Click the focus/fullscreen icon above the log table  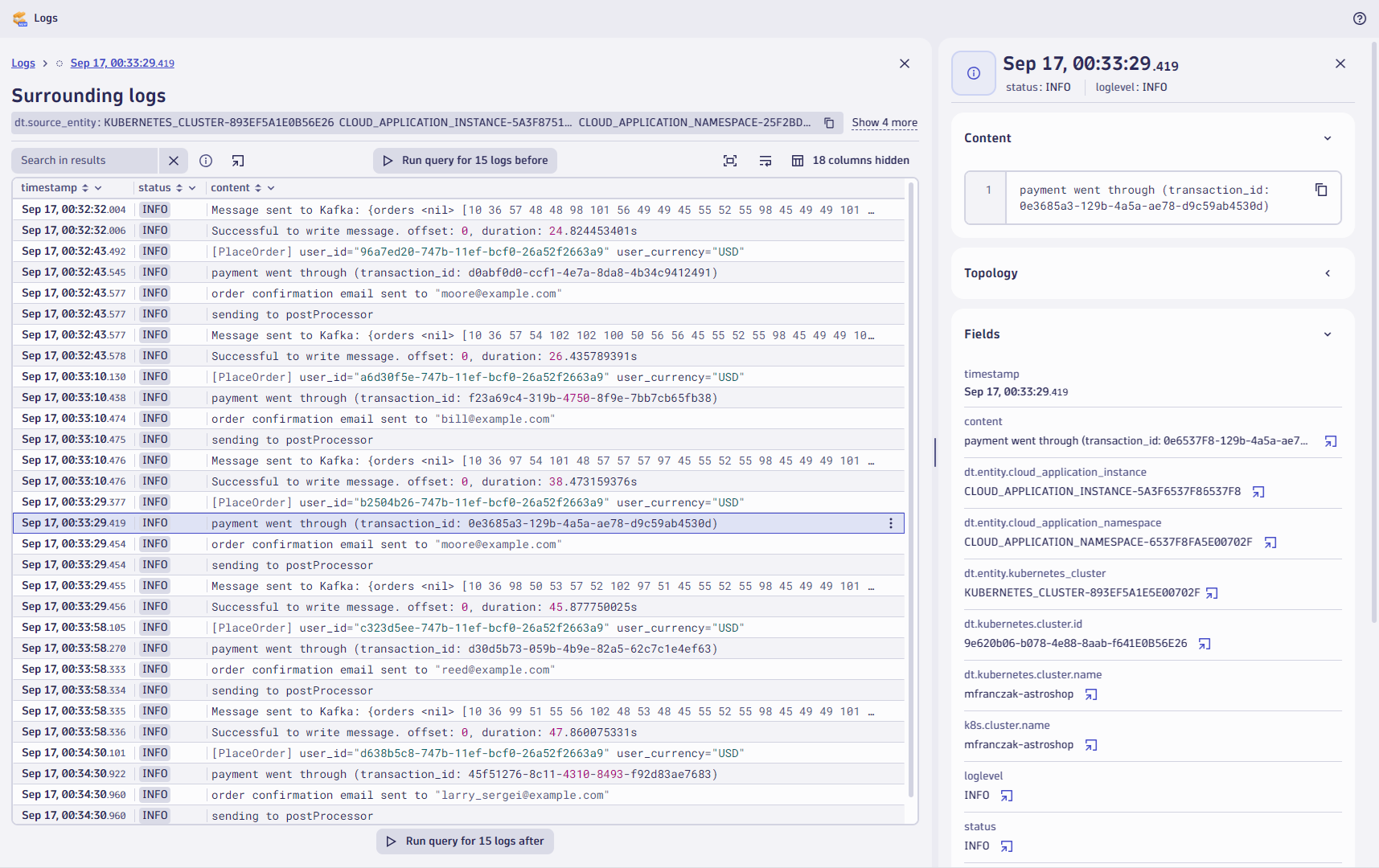tap(729, 161)
